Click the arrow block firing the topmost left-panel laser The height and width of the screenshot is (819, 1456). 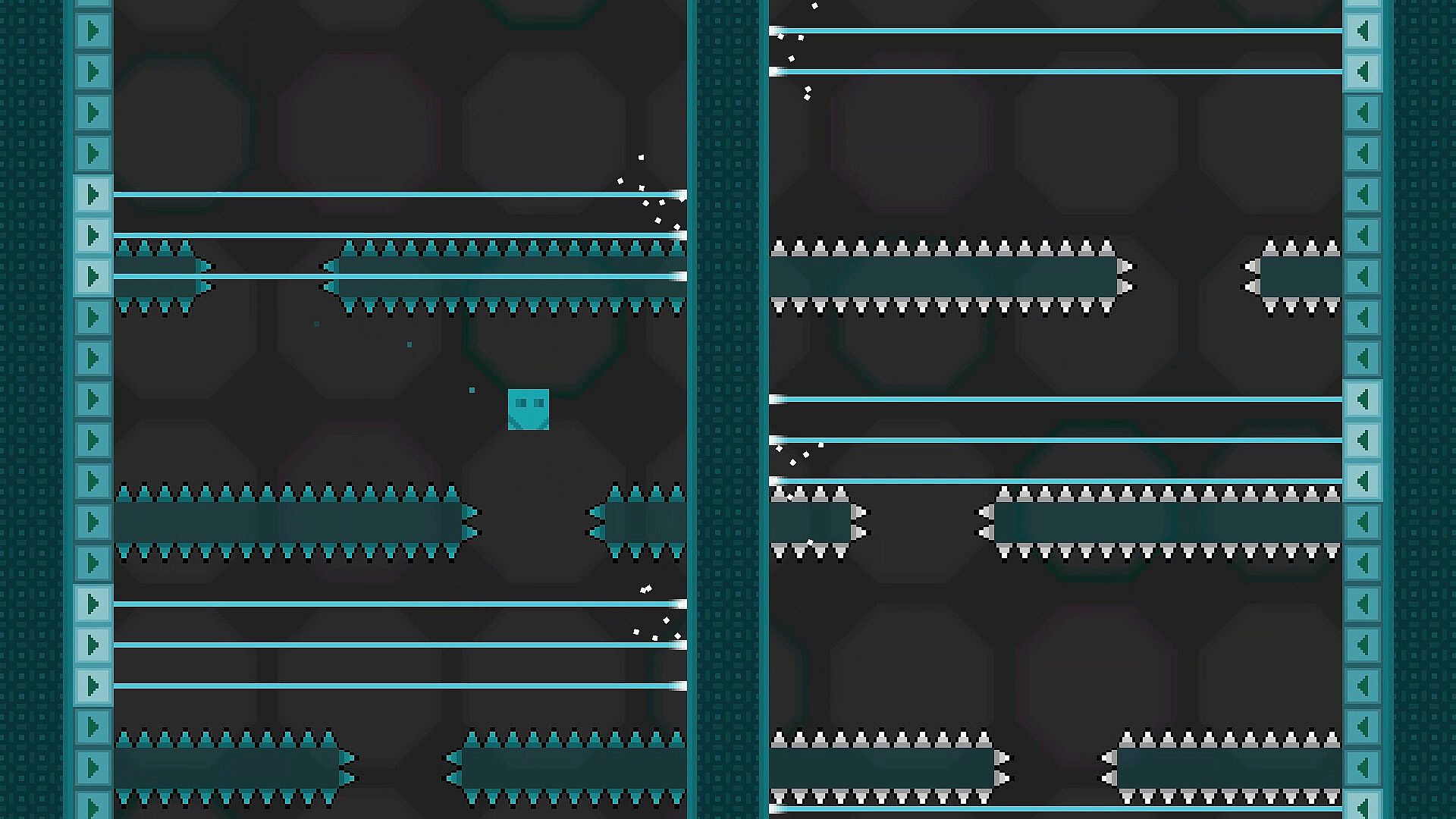93,195
